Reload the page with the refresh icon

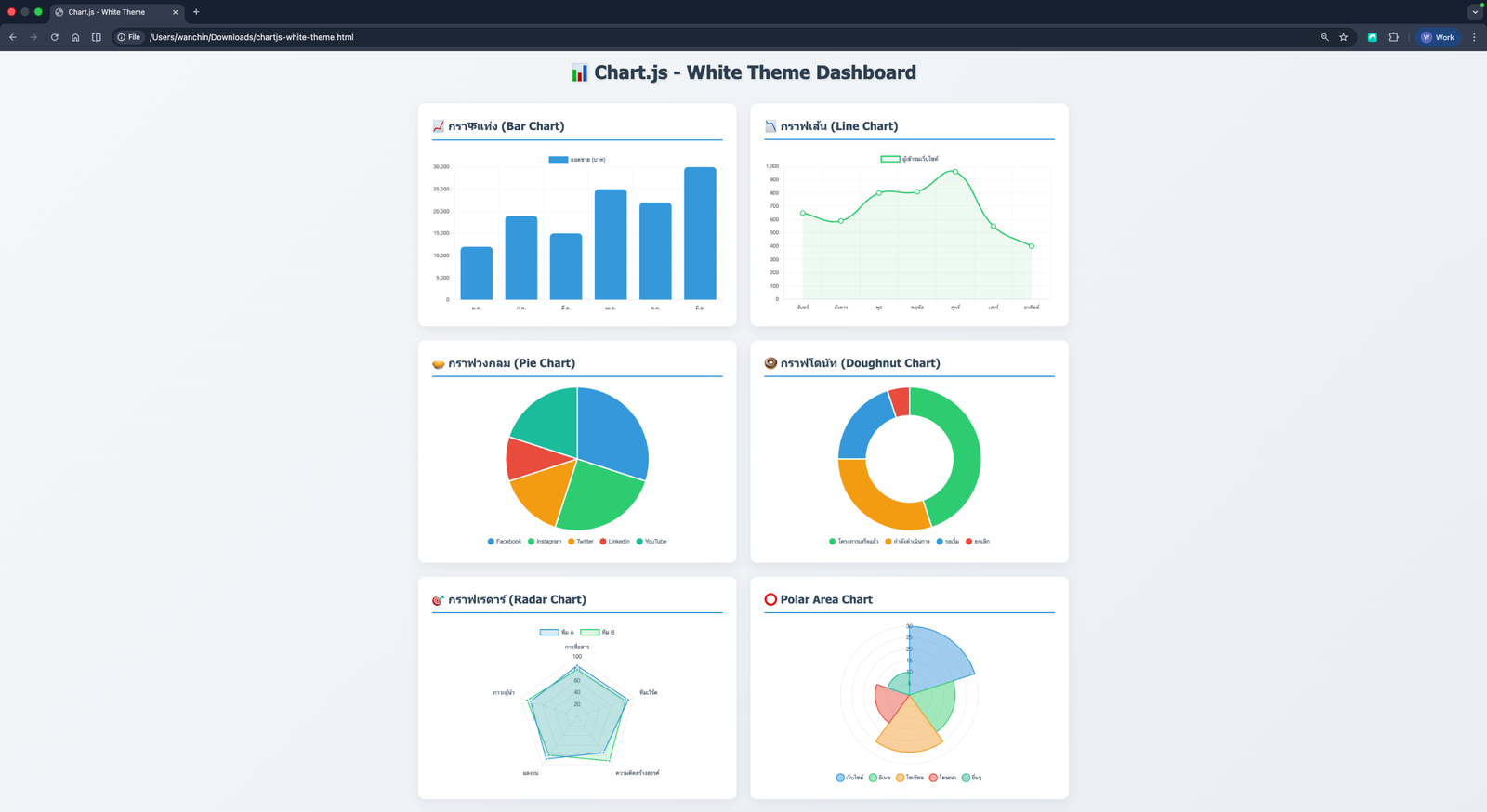pos(55,37)
